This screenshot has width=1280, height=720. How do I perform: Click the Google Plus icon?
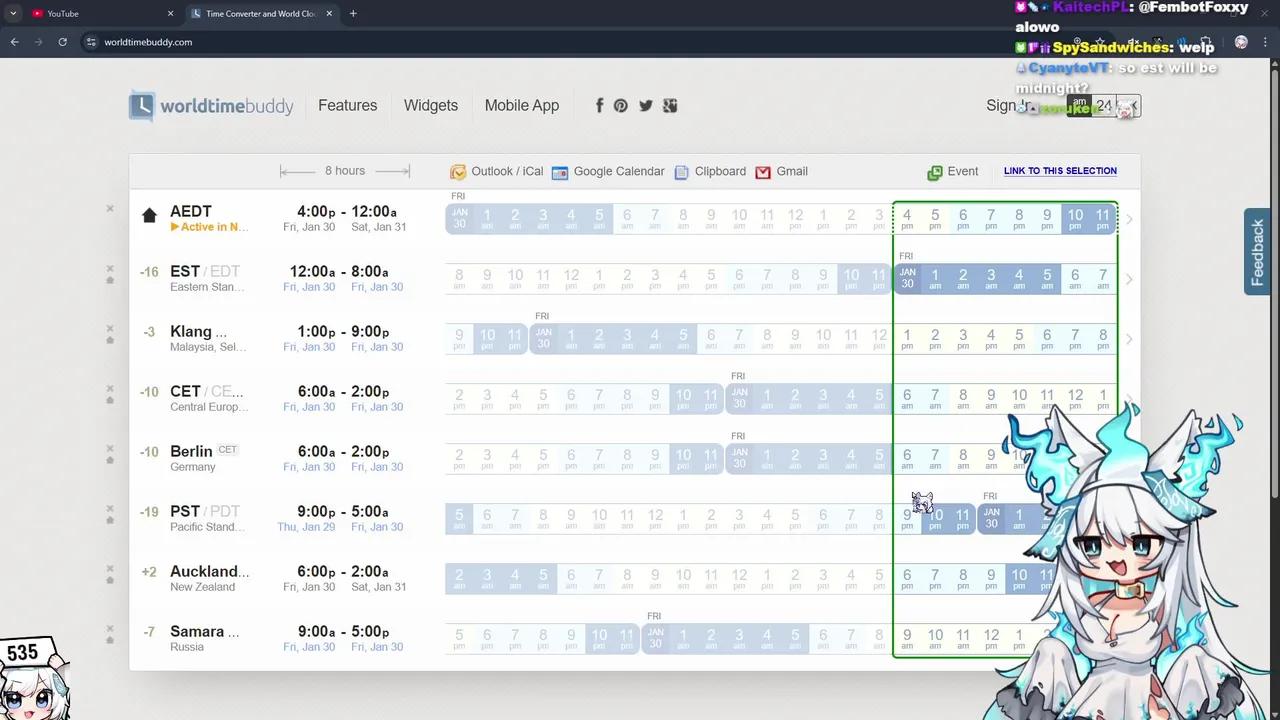pos(670,106)
